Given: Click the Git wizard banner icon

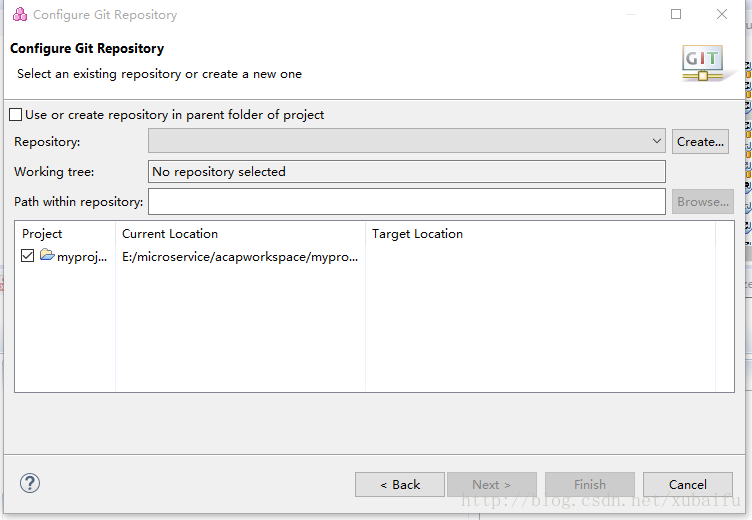Looking at the screenshot, I should [x=704, y=63].
